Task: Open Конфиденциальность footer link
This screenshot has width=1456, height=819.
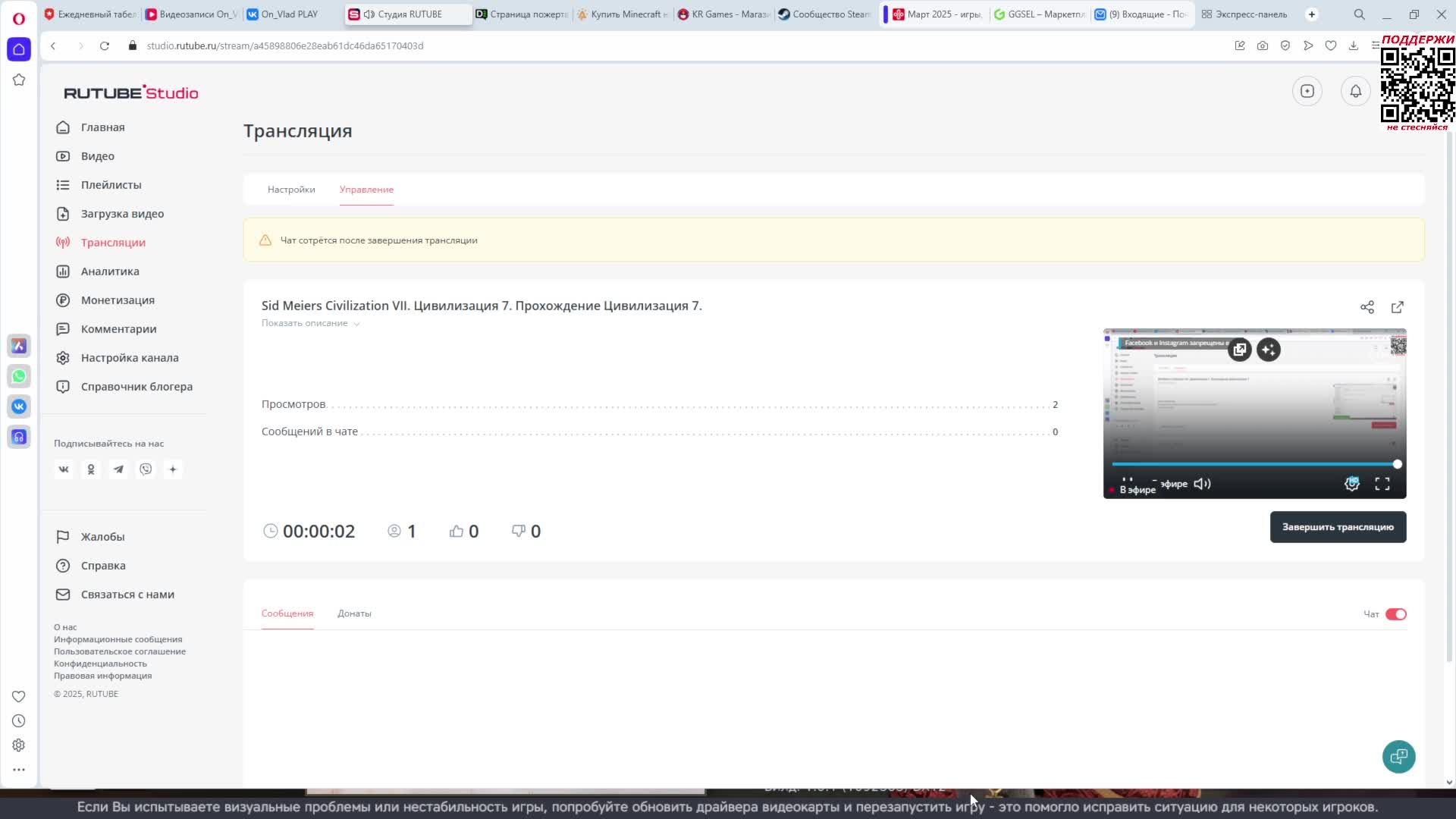Action: 100,664
